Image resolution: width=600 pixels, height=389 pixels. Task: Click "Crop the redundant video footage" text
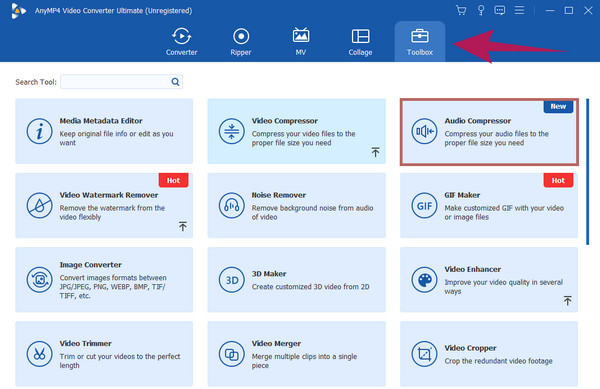tap(498, 361)
